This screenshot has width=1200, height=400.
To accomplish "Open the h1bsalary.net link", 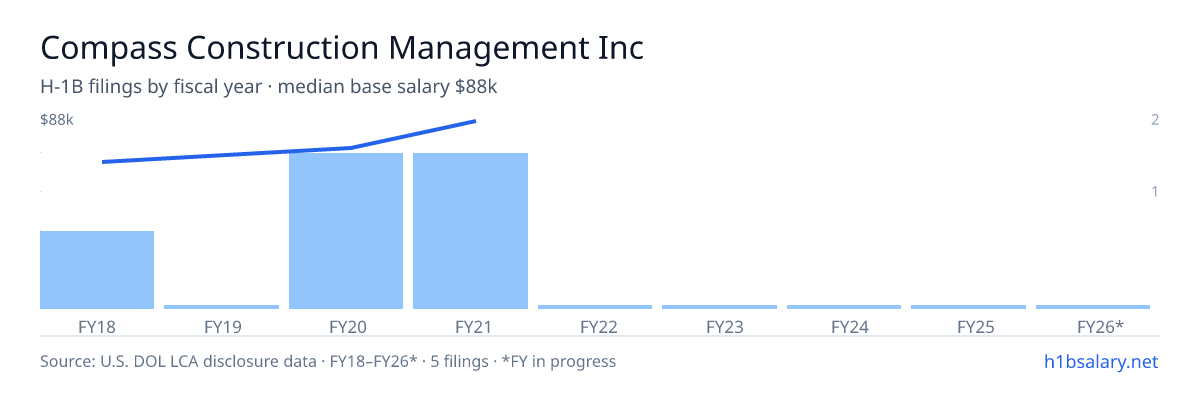I will point(1101,361).
